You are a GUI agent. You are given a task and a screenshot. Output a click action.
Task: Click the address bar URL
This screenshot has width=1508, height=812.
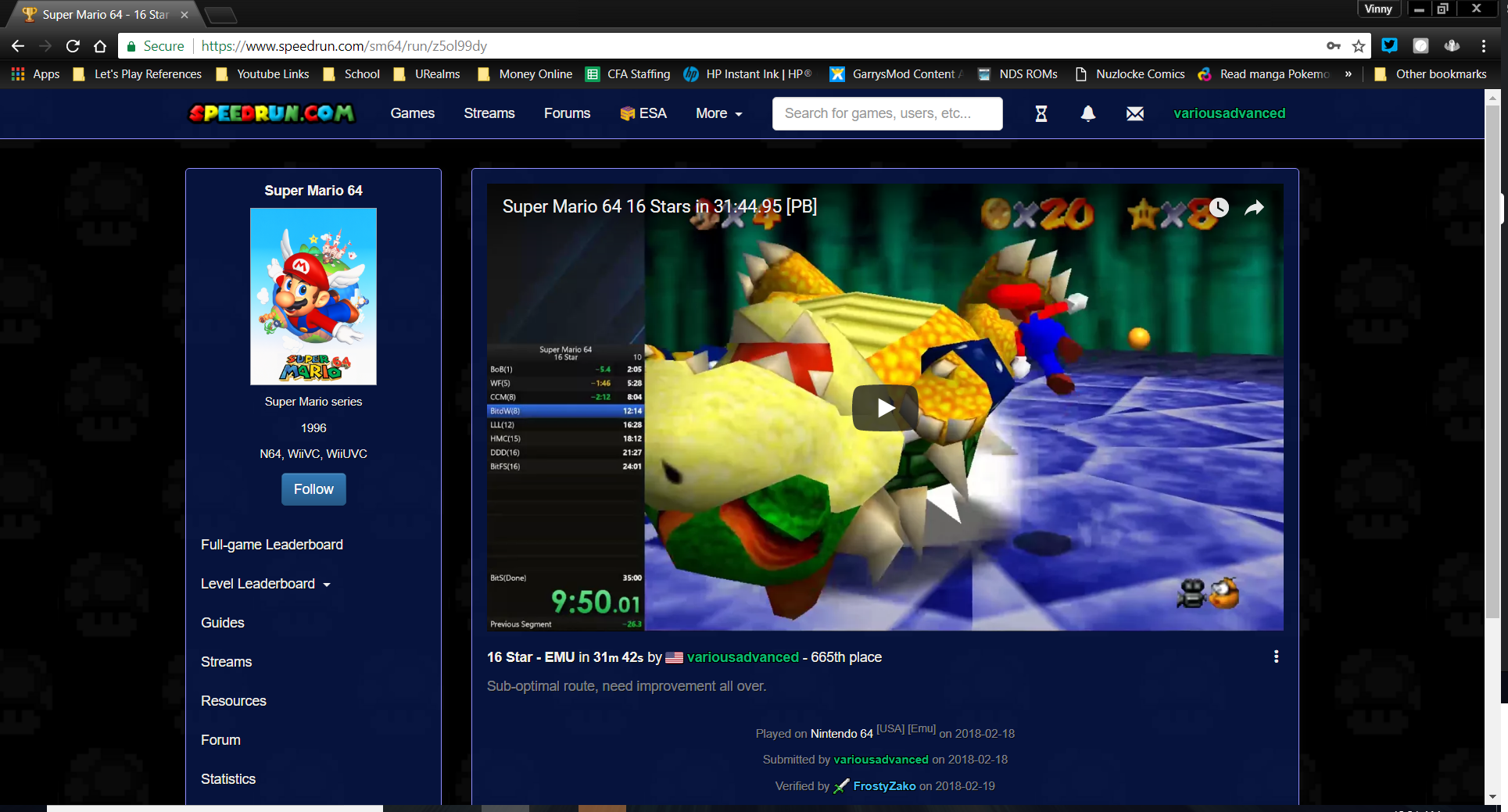pos(344,46)
